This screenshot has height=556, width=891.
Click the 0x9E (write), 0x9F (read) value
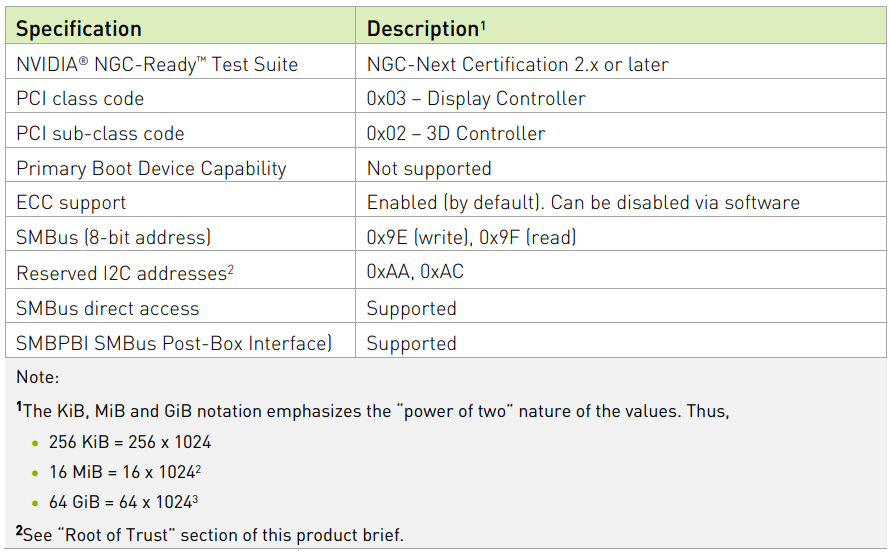pos(472,236)
